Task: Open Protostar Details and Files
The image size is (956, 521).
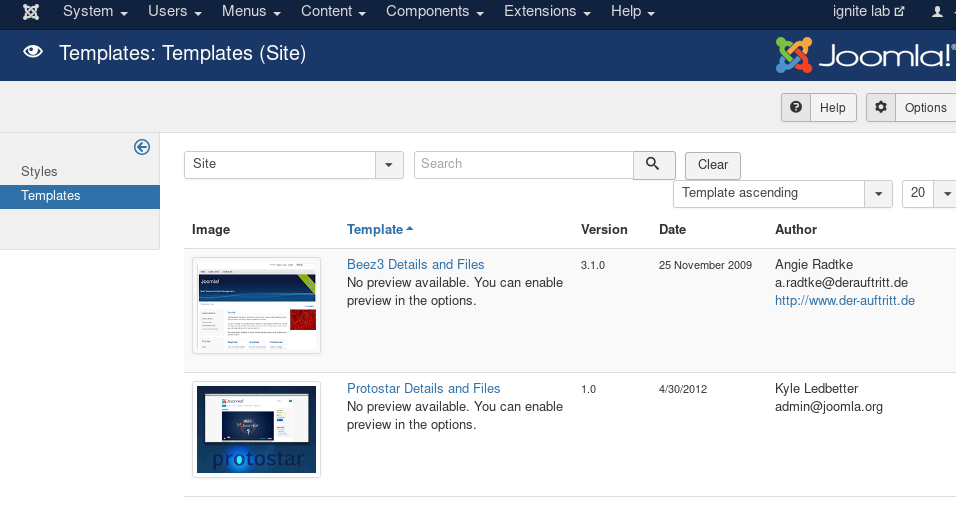Action: coord(423,388)
